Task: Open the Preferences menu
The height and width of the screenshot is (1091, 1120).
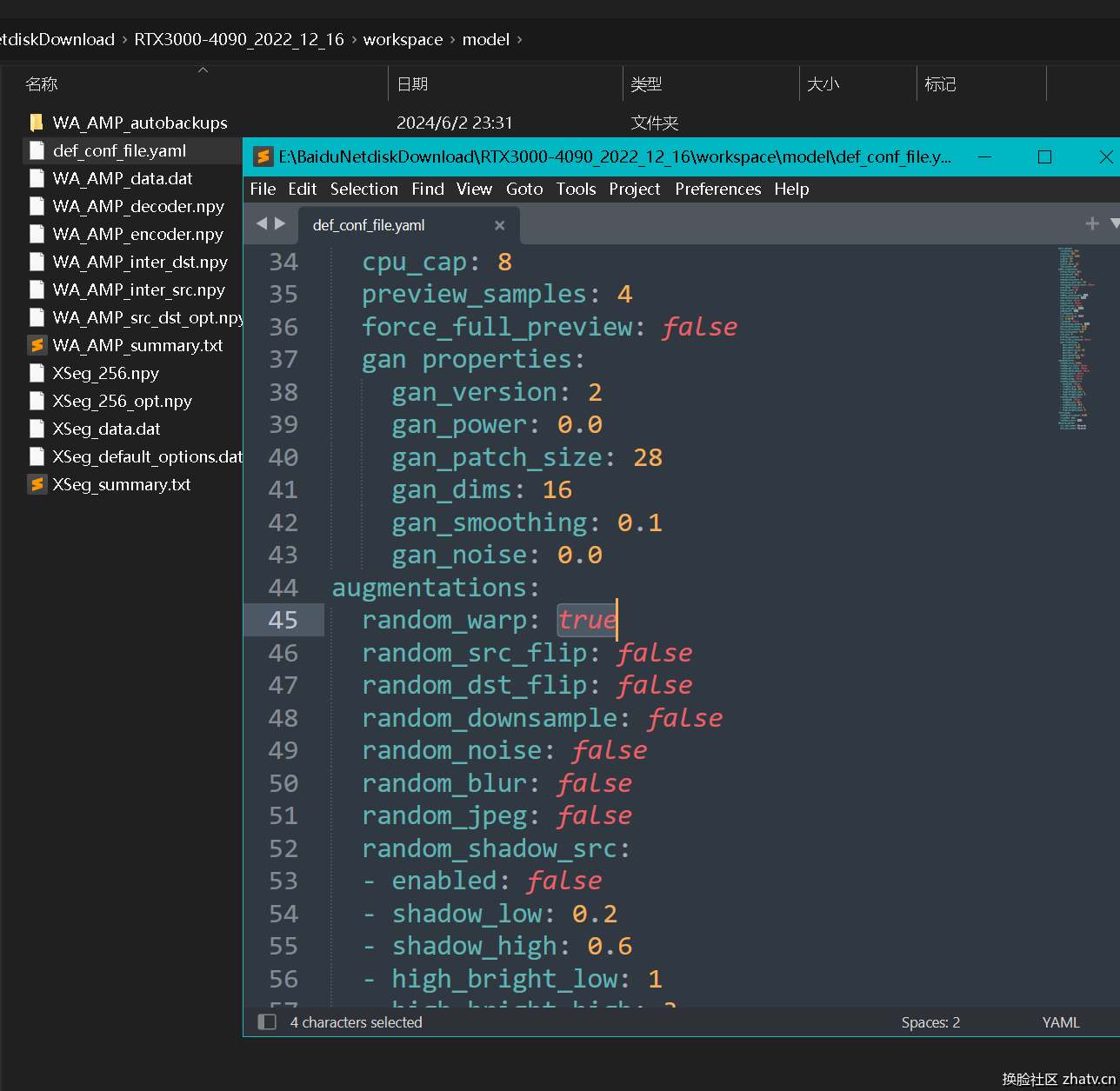Action: pos(717,189)
